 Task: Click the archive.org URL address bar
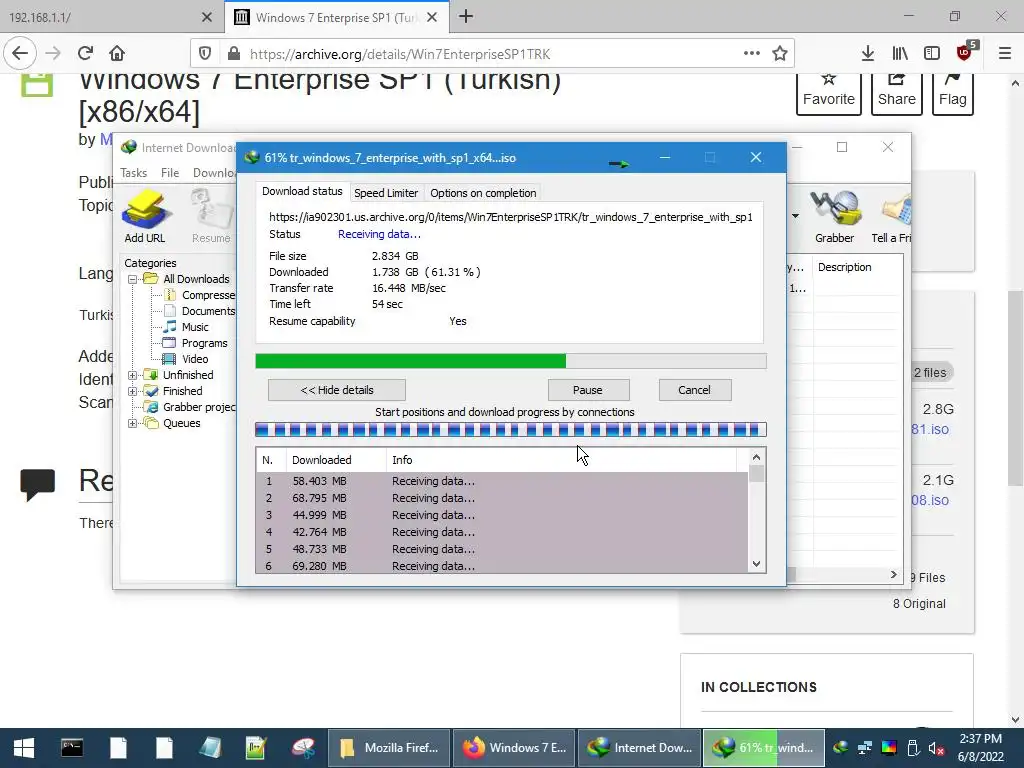click(x=493, y=54)
